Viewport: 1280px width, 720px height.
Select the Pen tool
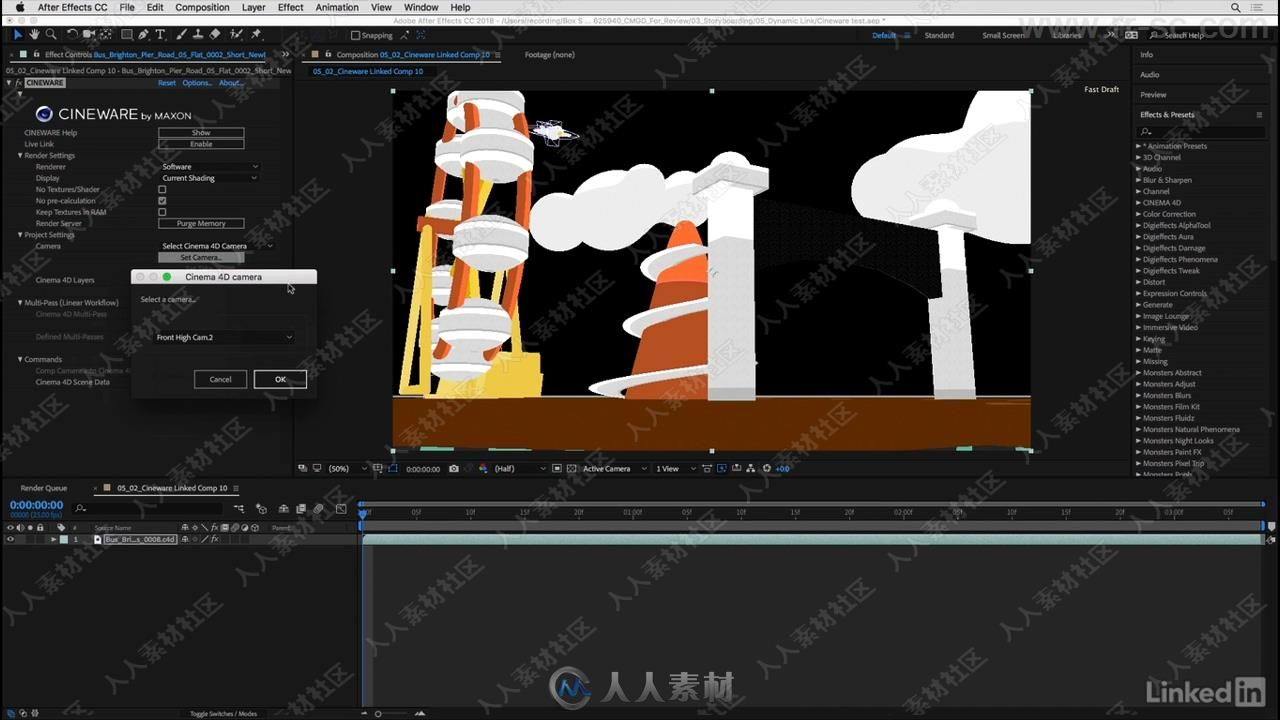pyautogui.click(x=143, y=34)
